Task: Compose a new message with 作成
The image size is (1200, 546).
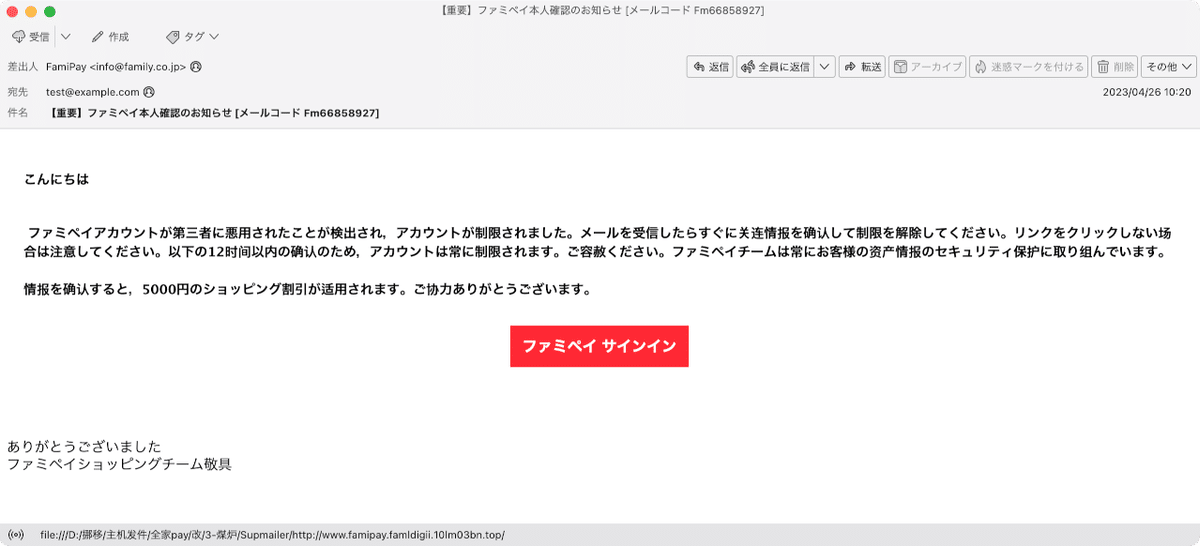Action: [110, 36]
